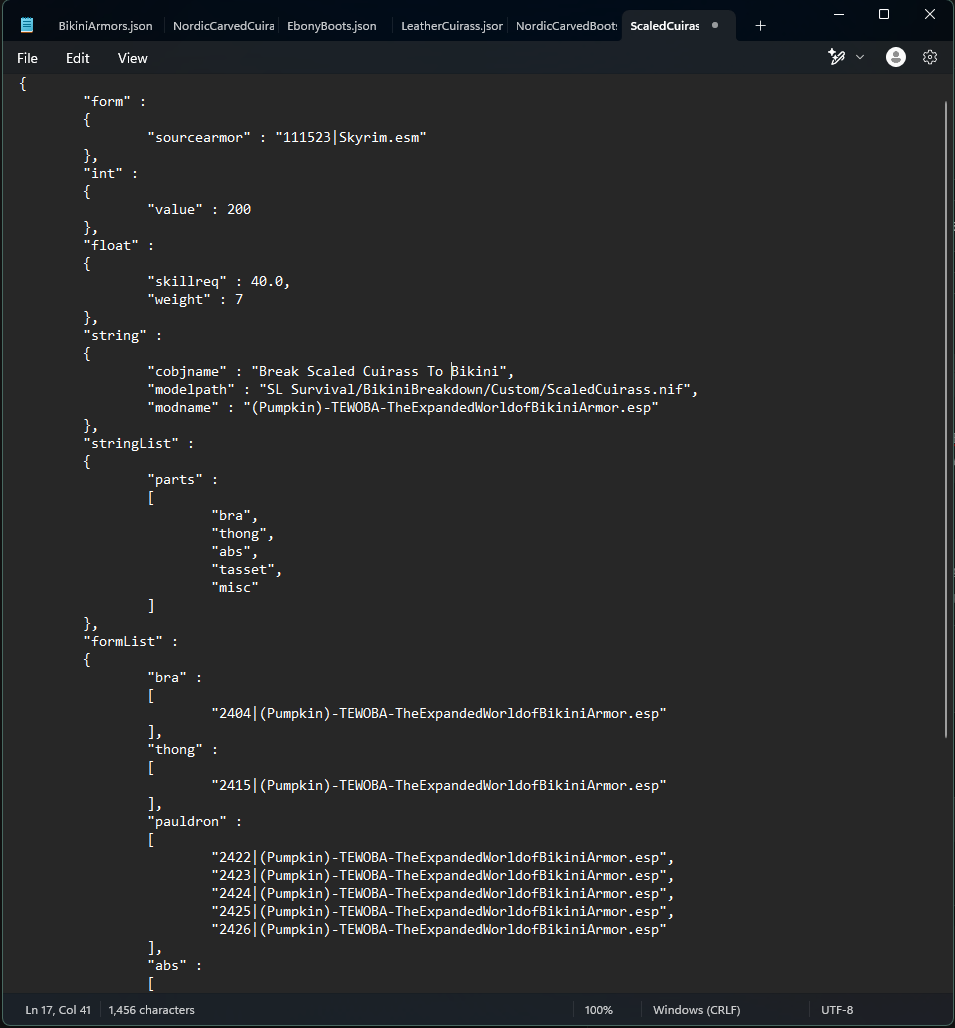Click the "cobjname" key
The width and height of the screenshot is (955, 1028).
[187, 371]
